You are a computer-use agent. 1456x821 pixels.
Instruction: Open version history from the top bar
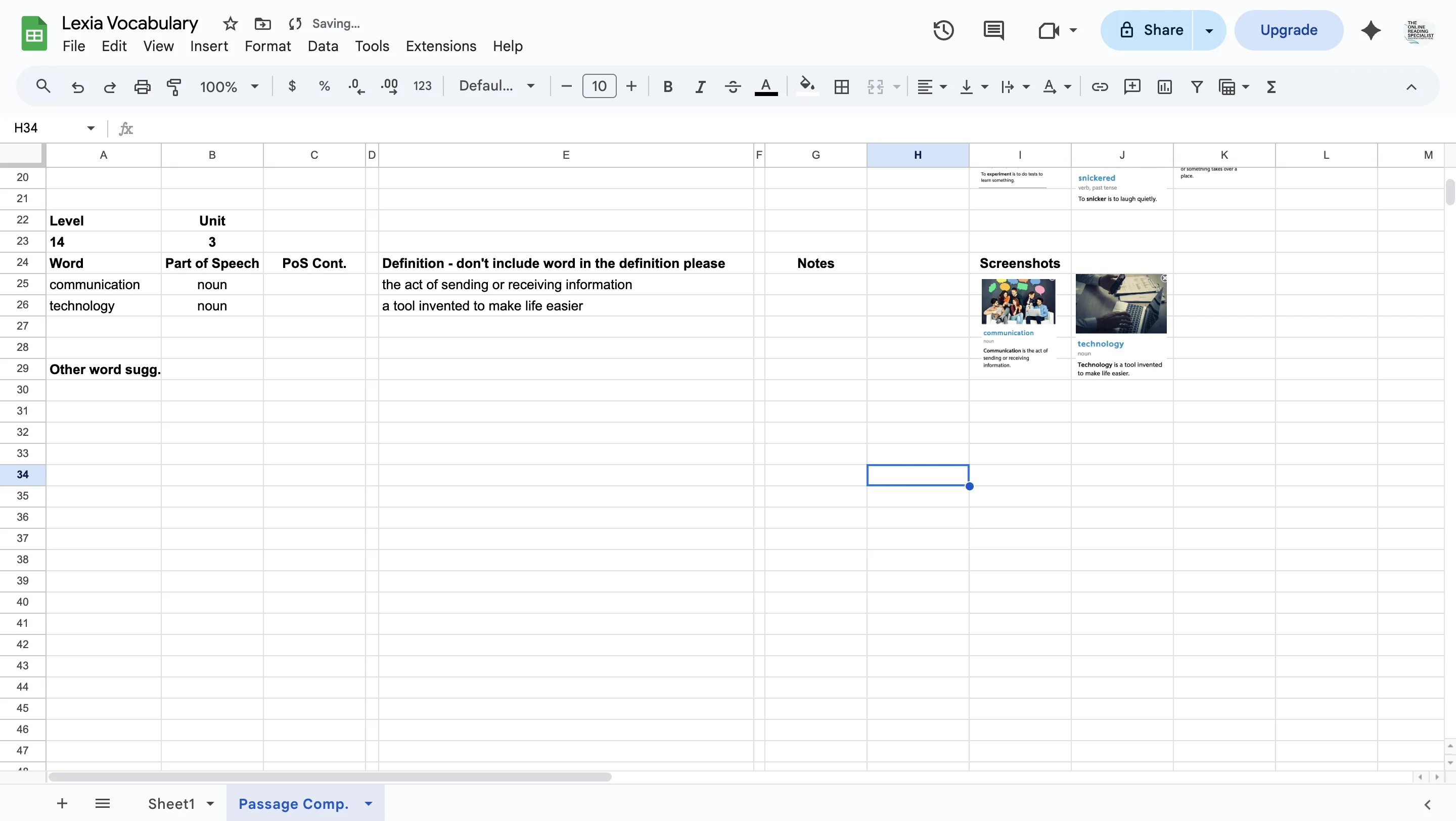[943, 30]
